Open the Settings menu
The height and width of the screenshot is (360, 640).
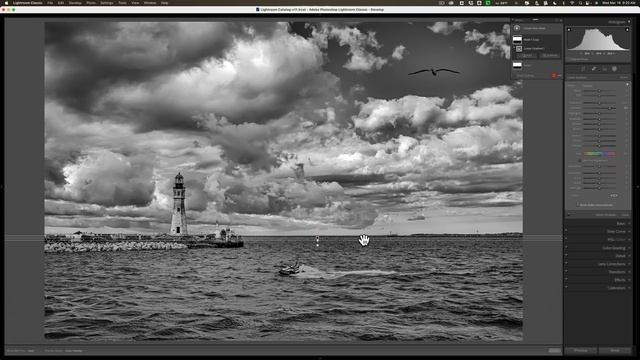coord(107,3)
